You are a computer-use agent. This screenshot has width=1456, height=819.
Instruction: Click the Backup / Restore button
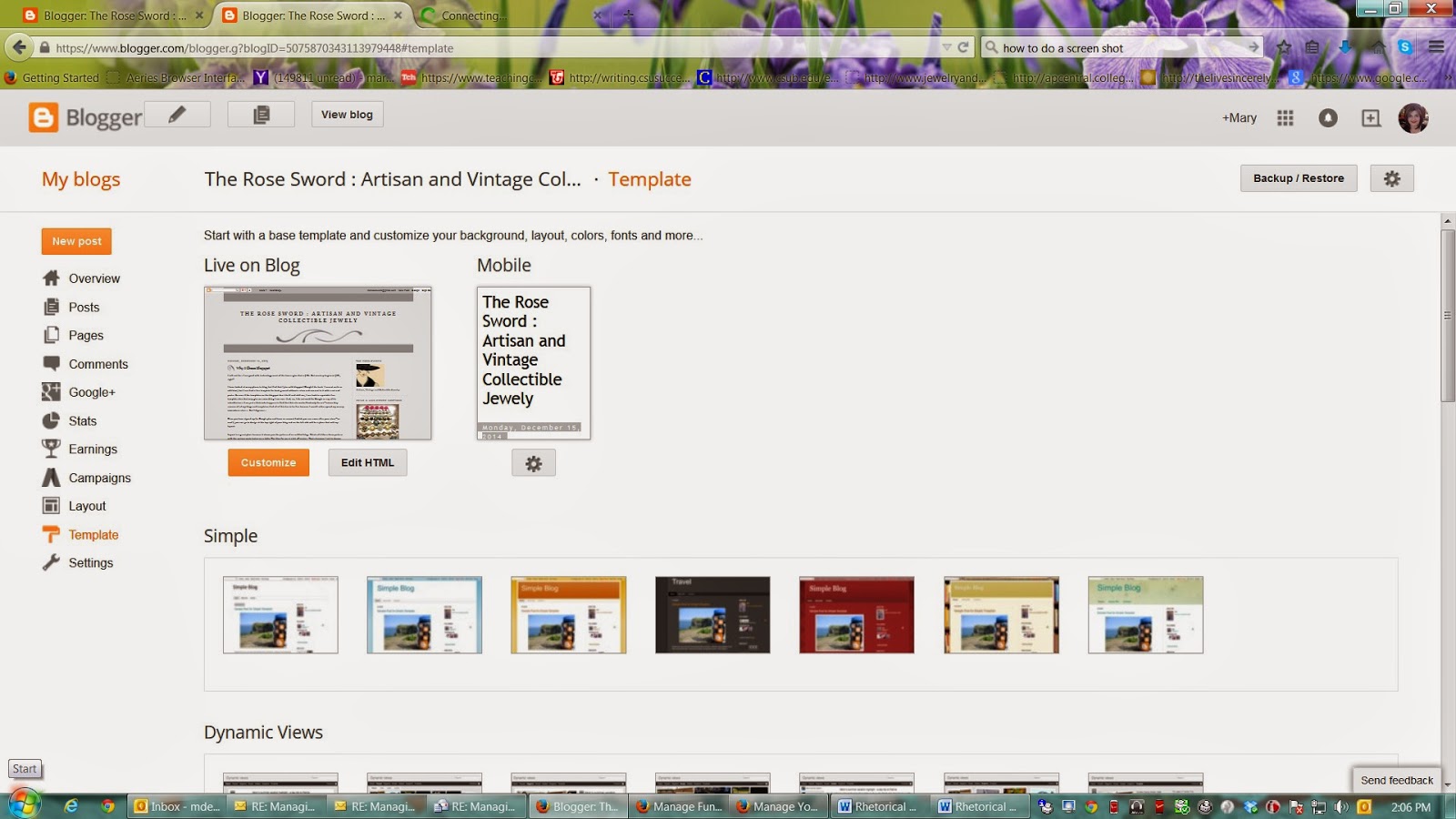coord(1299,178)
